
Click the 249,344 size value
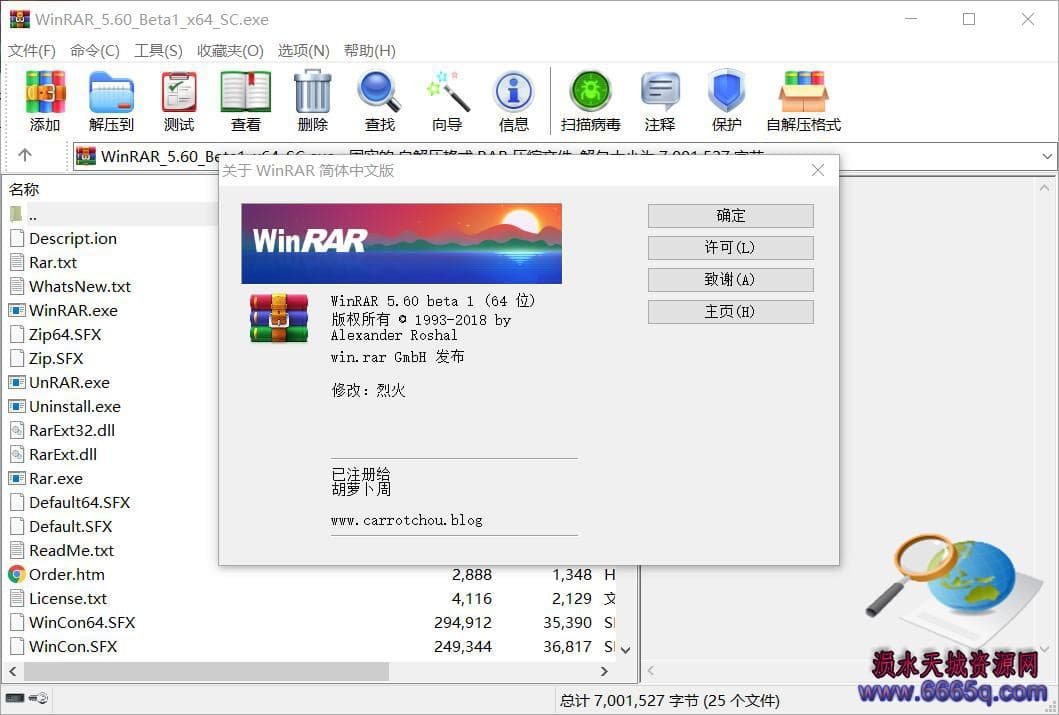coord(463,646)
